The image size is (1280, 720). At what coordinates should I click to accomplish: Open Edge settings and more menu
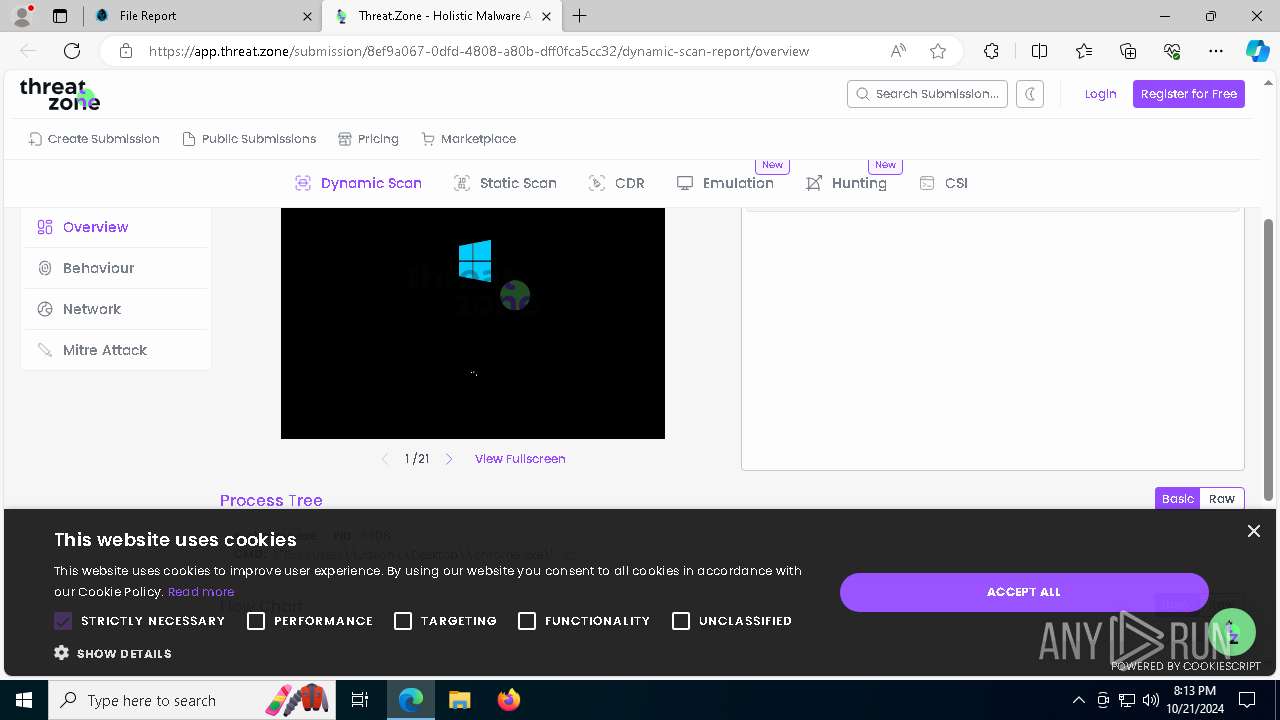pyautogui.click(x=1216, y=51)
